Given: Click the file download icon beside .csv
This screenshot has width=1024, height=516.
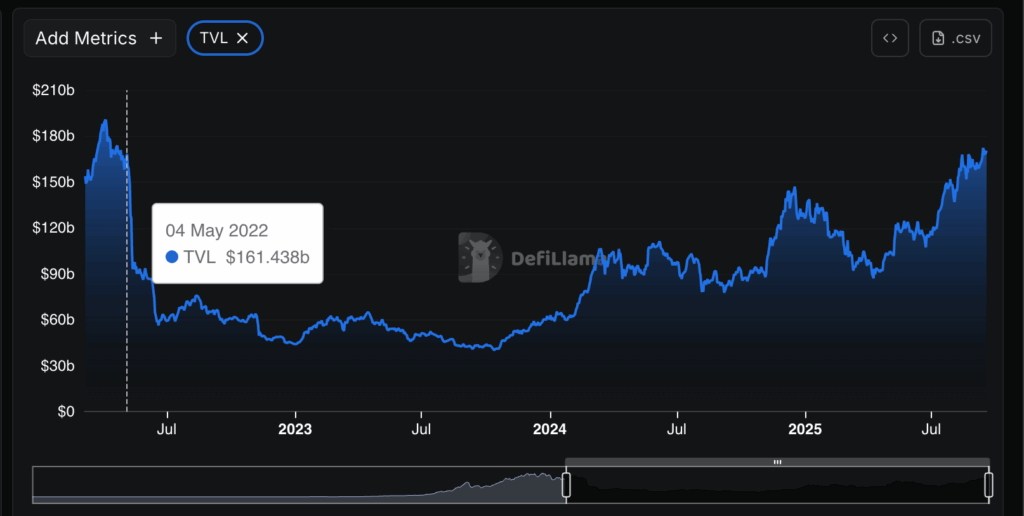Looking at the screenshot, I should pos(938,38).
